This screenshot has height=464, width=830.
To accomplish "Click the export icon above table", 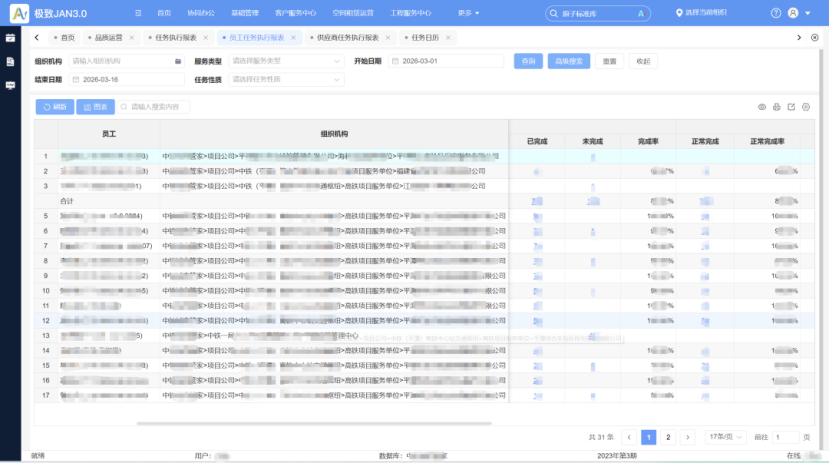I will (791, 107).
